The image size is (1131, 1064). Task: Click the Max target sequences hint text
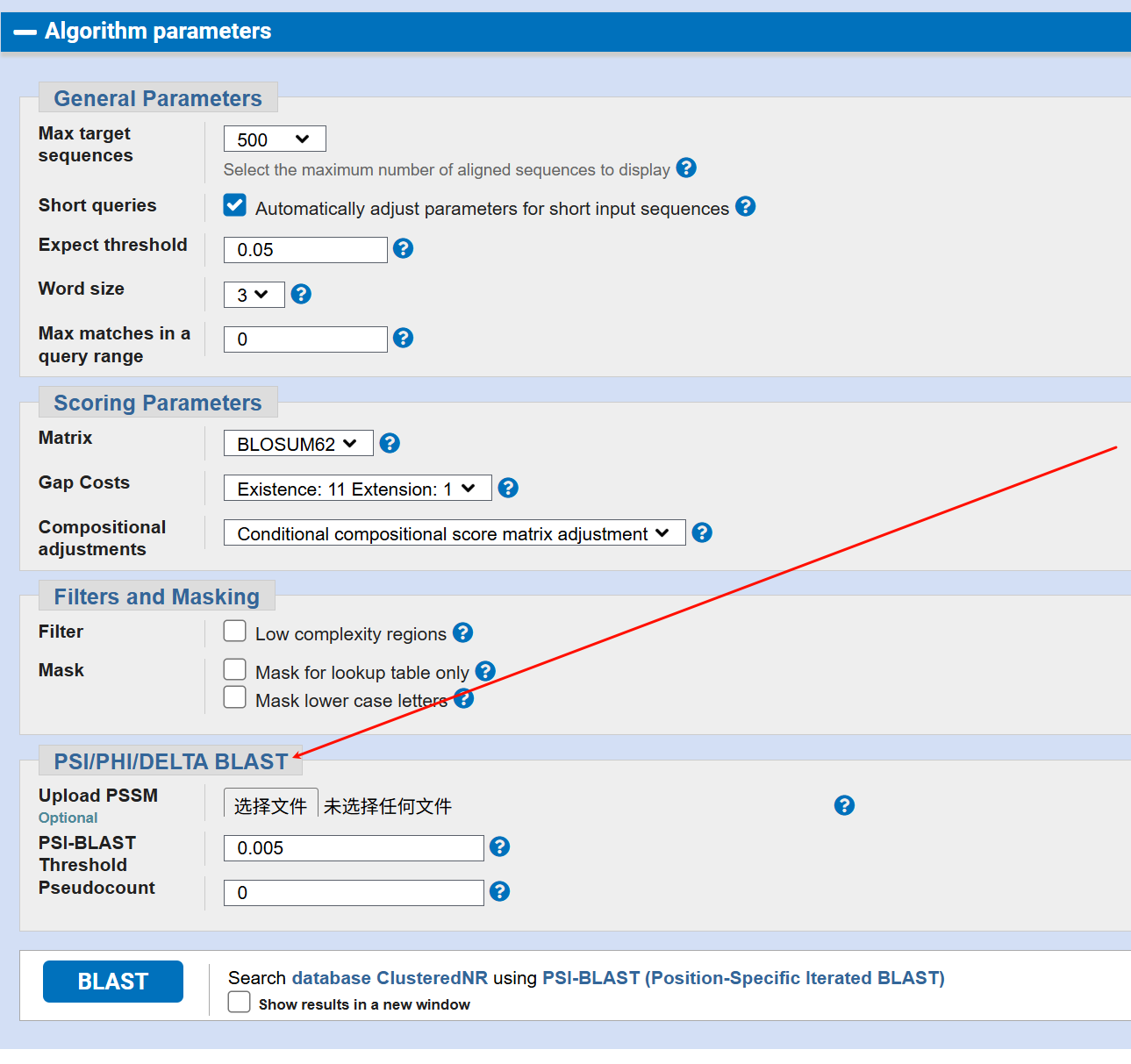pos(447,169)
